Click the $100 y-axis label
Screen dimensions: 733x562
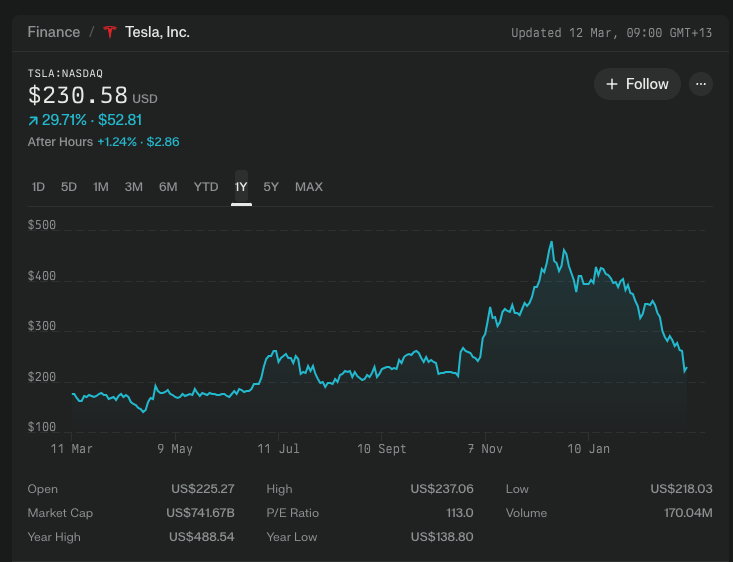(42, 427)
